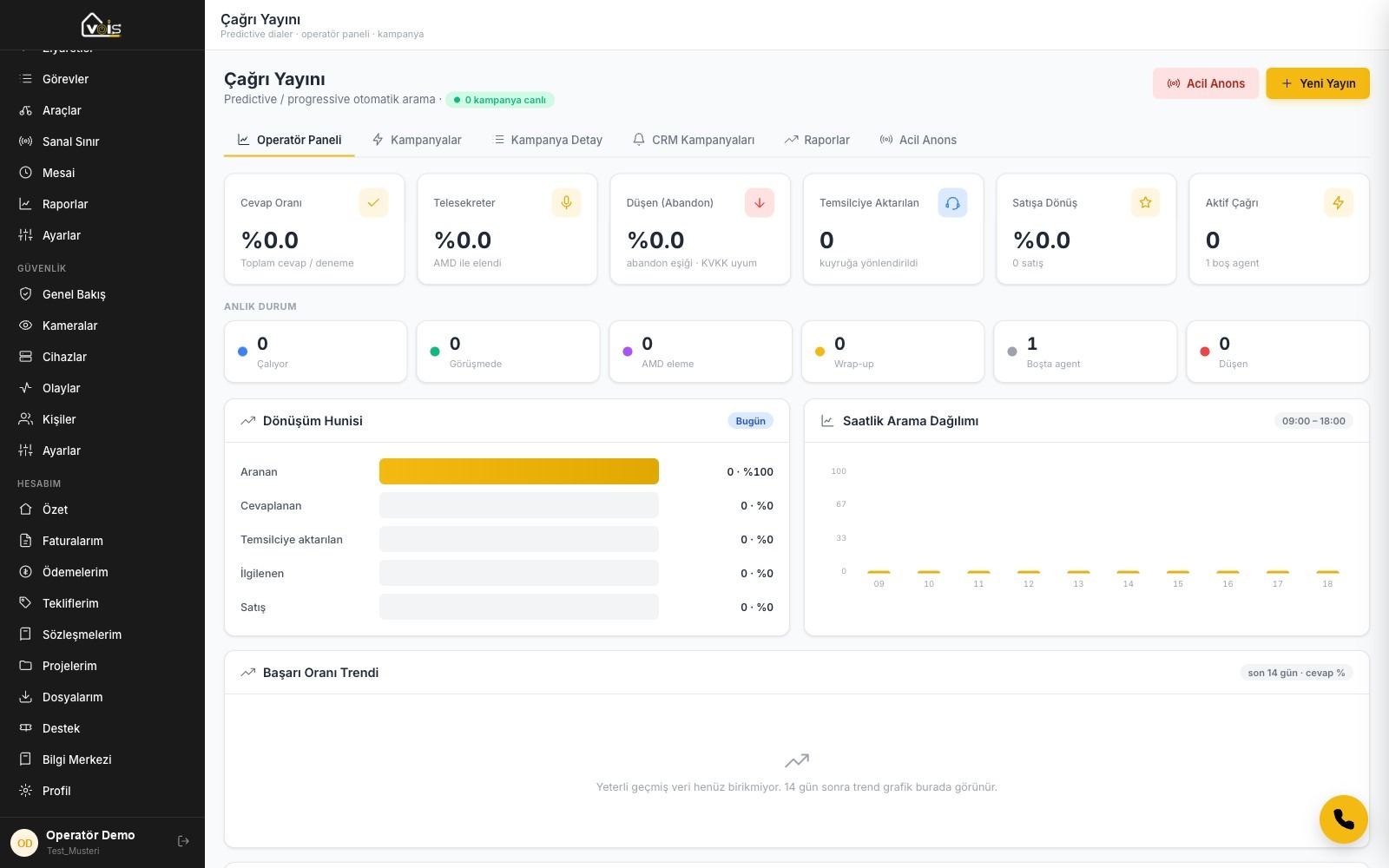Viewport: 1389px width, 868px height.
Task: Click the headset icon on Temsilciye Aktarılan card
Action: 952,202
